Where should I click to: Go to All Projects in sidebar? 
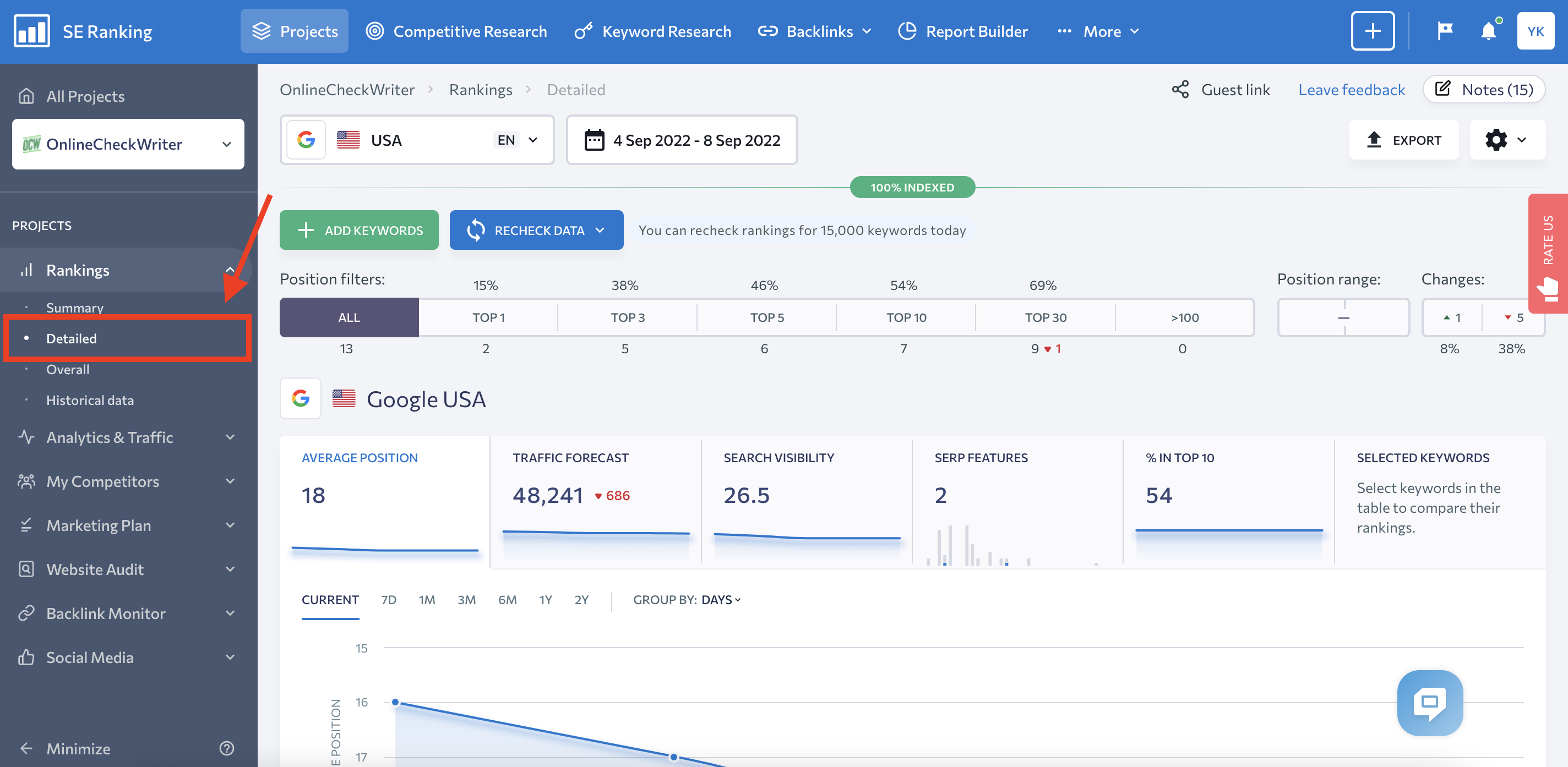point(72,96)
